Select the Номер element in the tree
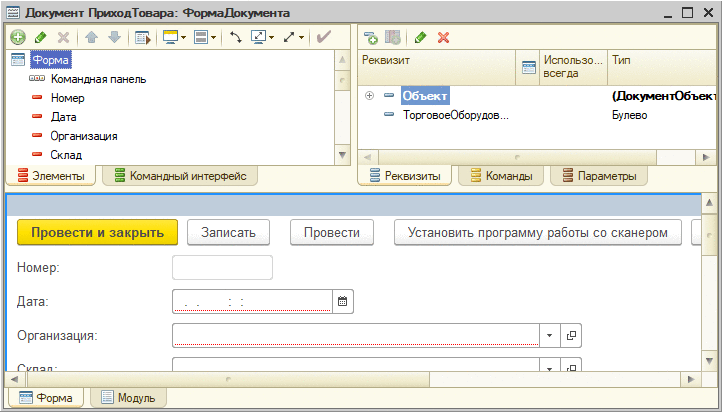 [67, 98]
